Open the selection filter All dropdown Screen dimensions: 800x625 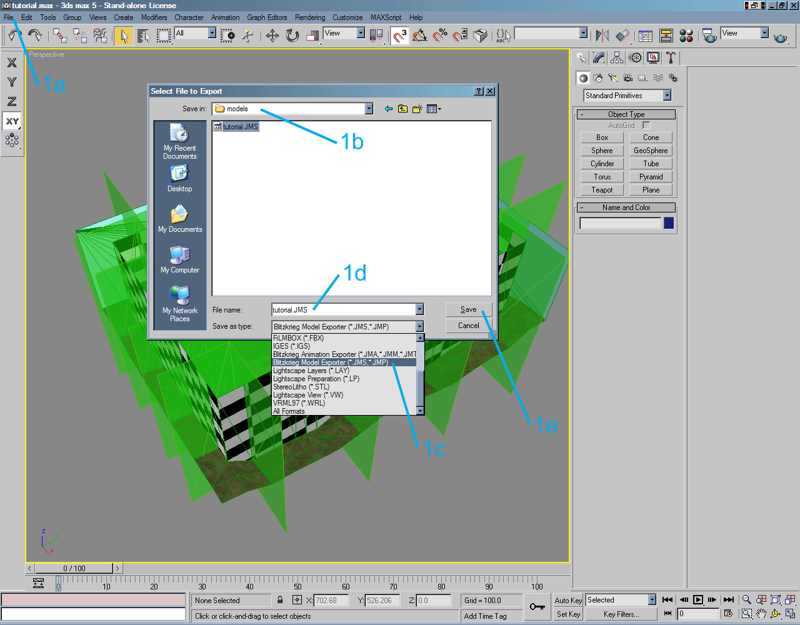pos(195,33)
